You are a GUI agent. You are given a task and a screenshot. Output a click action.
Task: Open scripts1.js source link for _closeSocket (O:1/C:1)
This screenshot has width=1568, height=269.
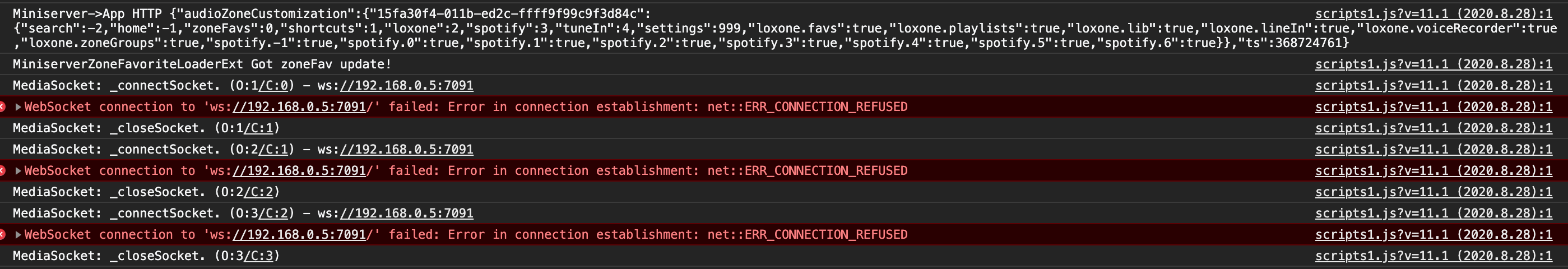[x=1434, y=128]
